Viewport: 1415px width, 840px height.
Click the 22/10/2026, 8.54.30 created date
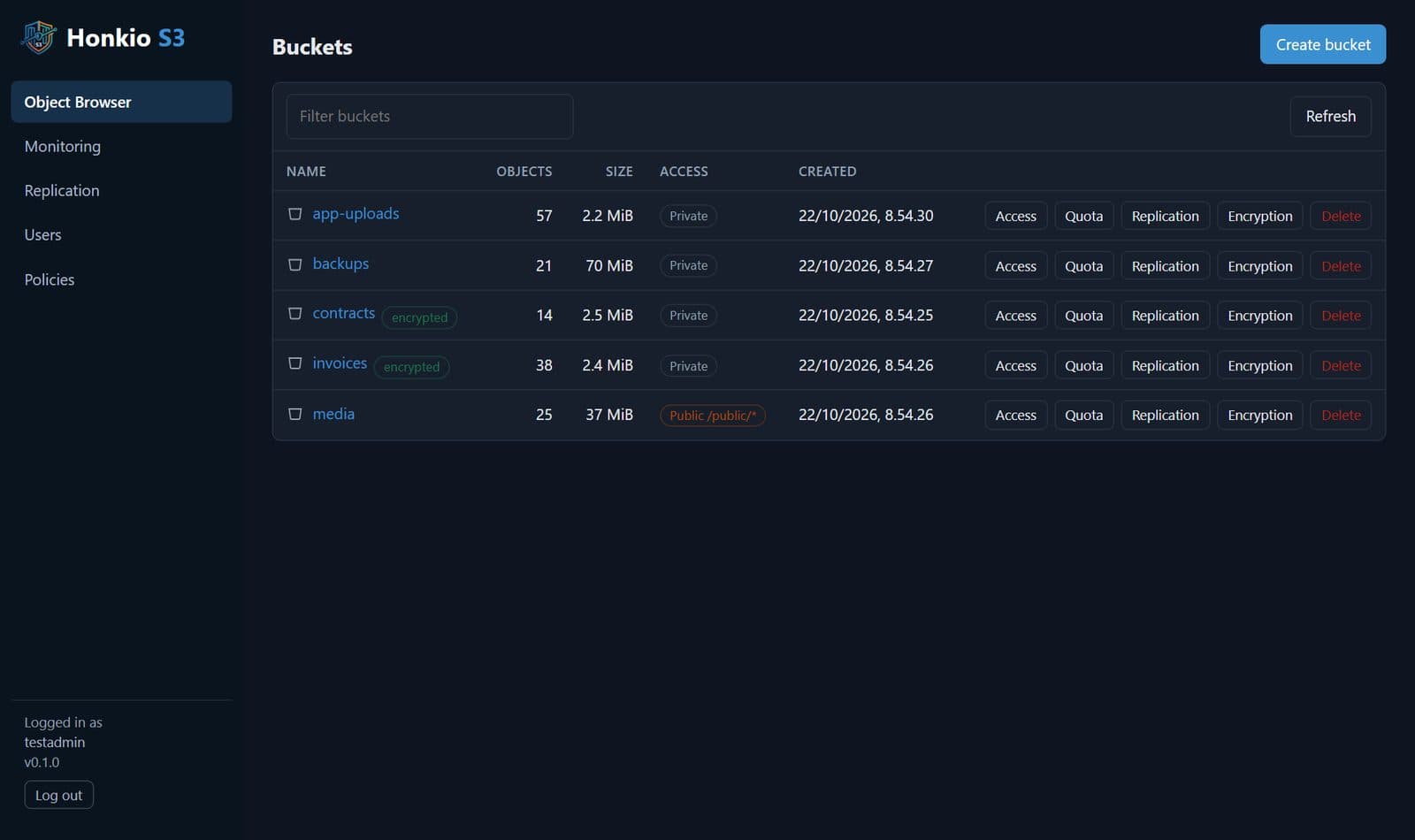pos(866,216)
